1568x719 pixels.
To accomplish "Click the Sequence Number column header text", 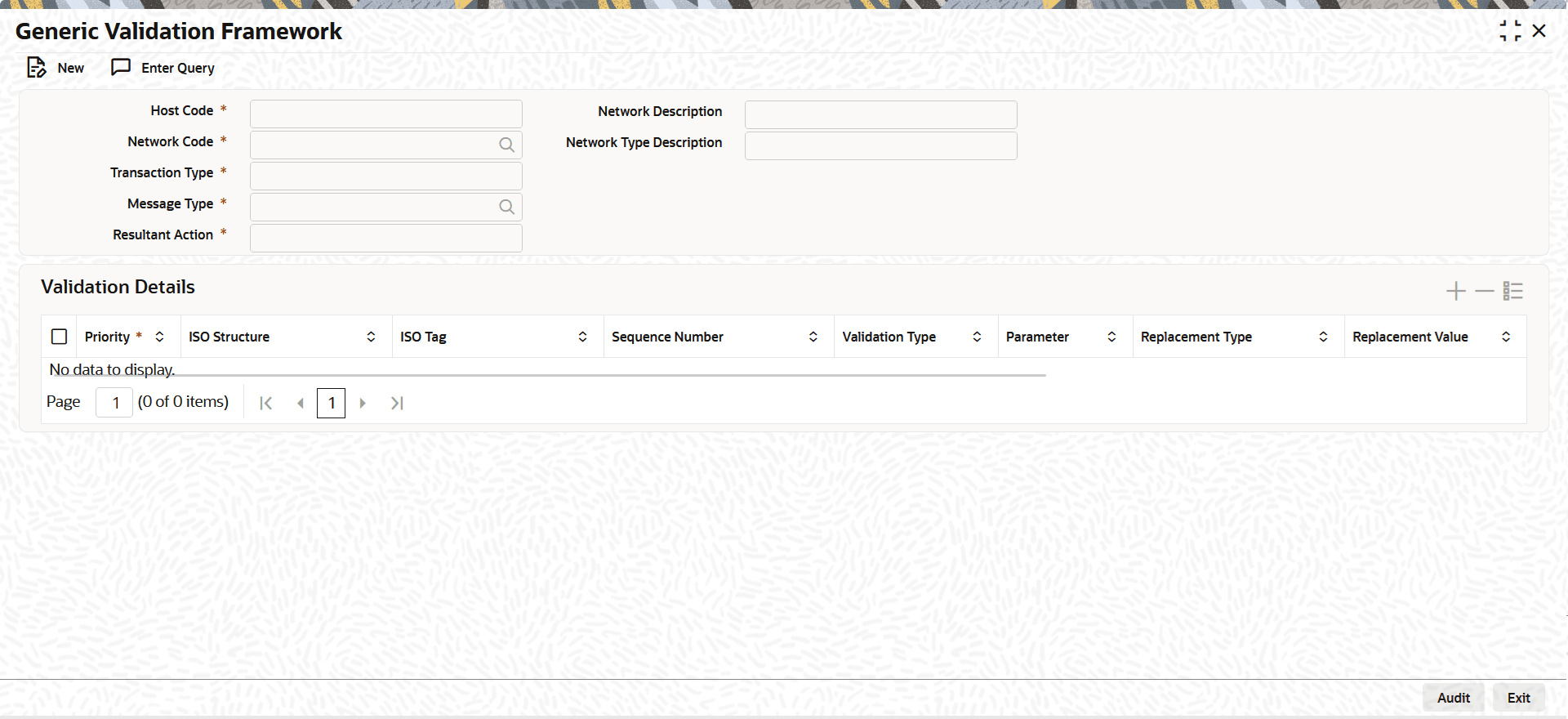I will click(x=667, y=337).
